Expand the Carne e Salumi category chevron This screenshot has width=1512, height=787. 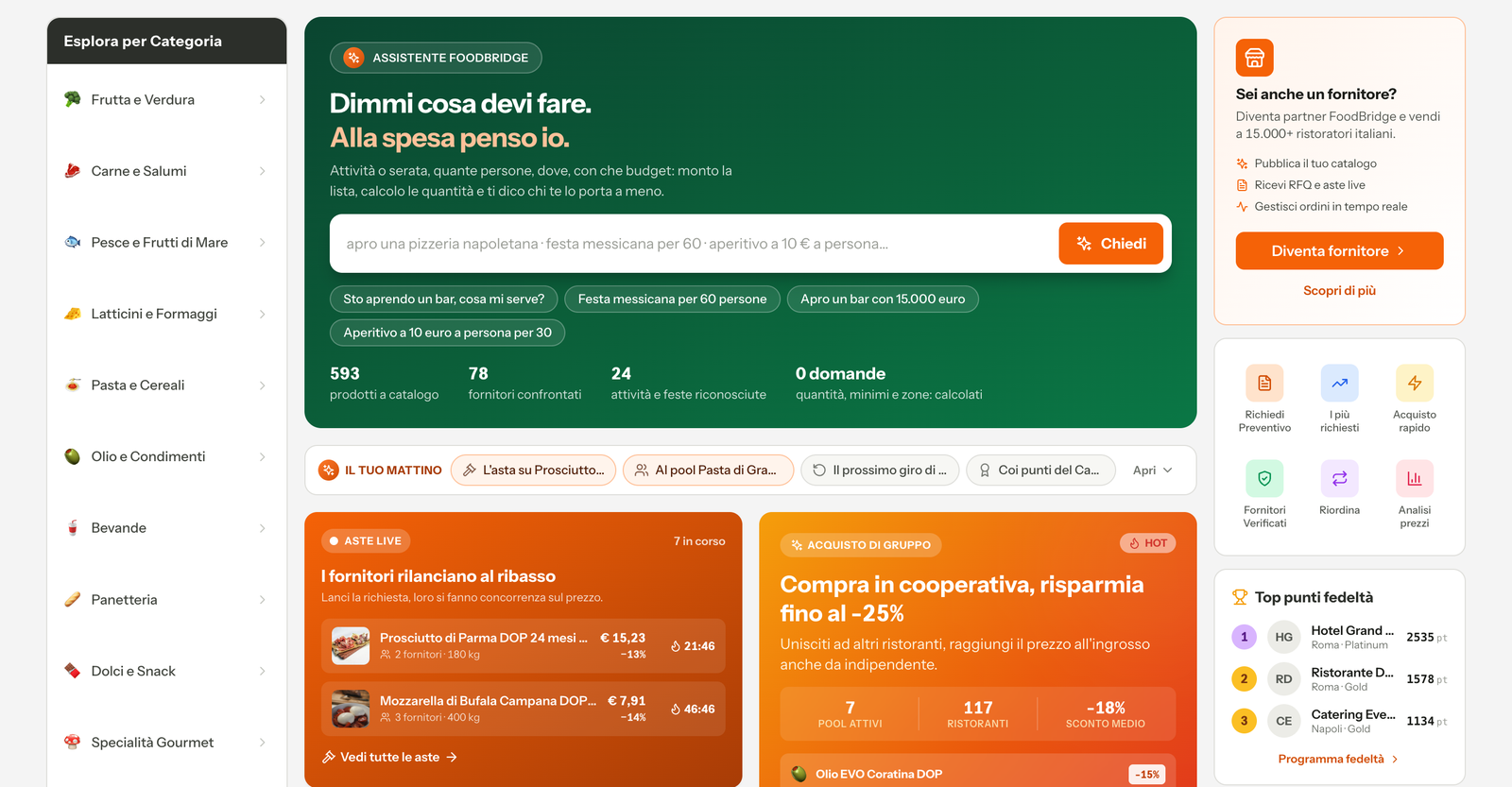point(262,171)
